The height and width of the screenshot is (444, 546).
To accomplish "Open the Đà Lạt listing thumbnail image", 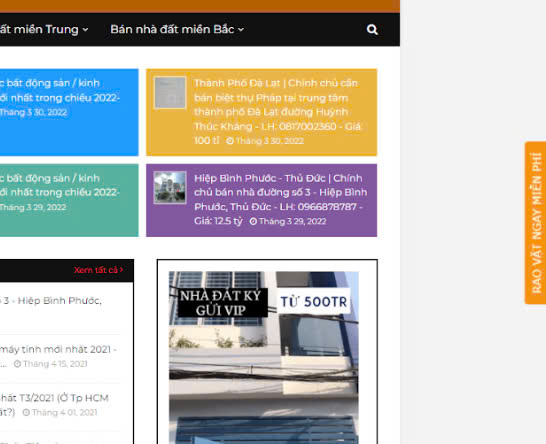I will [170, 93].
